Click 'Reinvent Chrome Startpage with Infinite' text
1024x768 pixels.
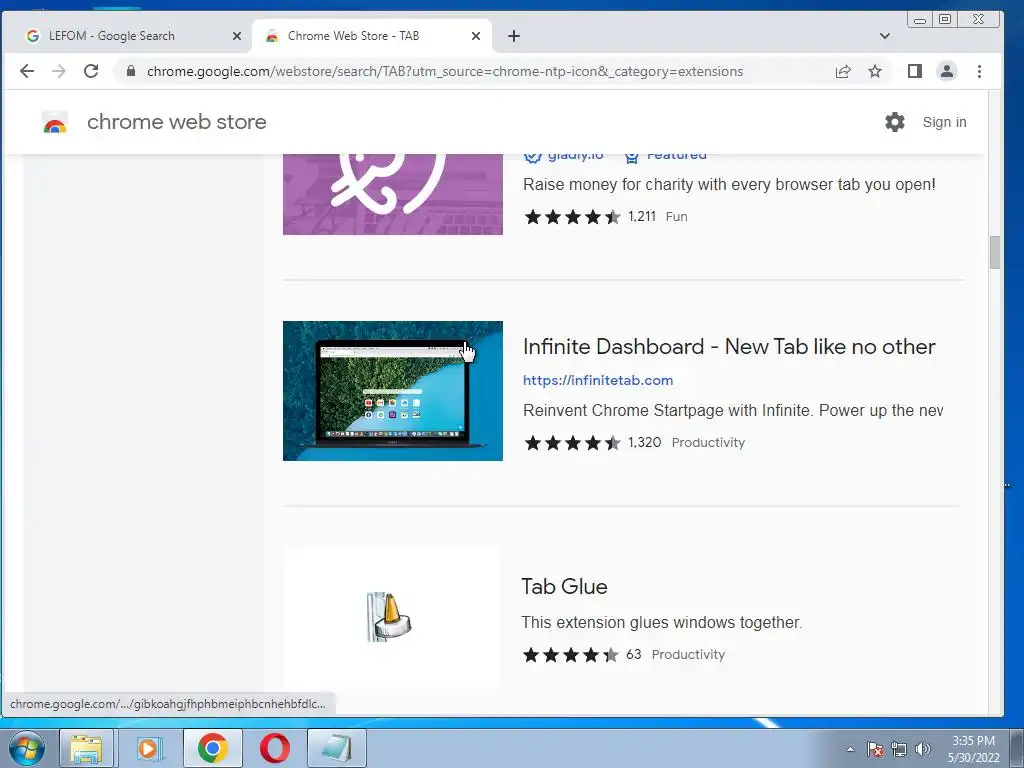733,411
